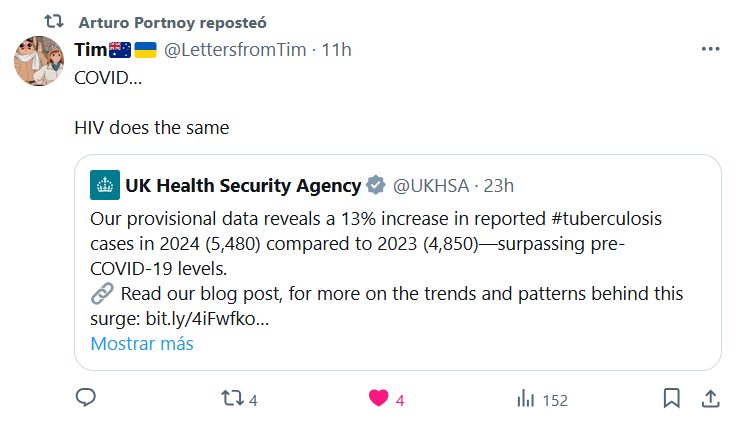Bookmark this post
The height and width of the screenshot is (424, 740).
coord(672,398)
